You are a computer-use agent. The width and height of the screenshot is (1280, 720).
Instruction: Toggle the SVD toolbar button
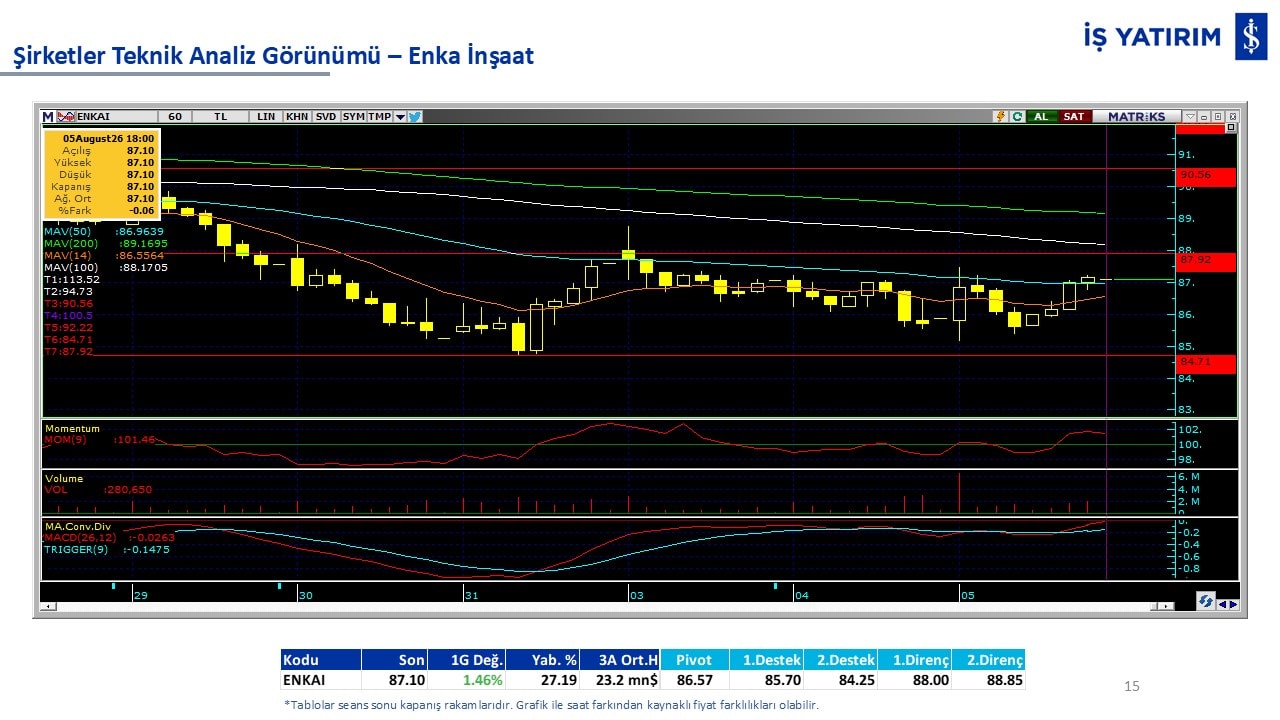326,116
